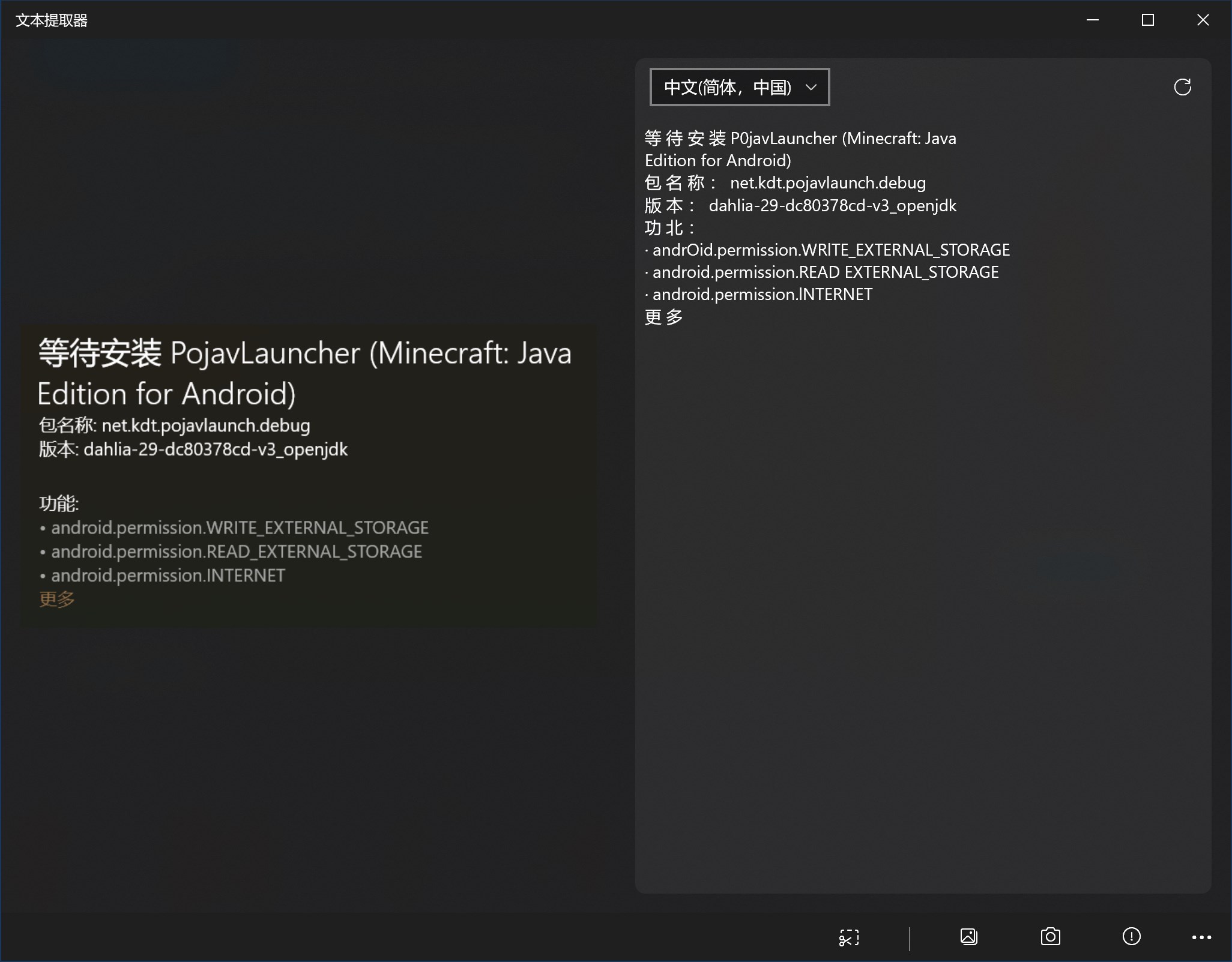Close the 文本提取器 window
The height and width of the screenshot is (962, 1232).
1203,20
